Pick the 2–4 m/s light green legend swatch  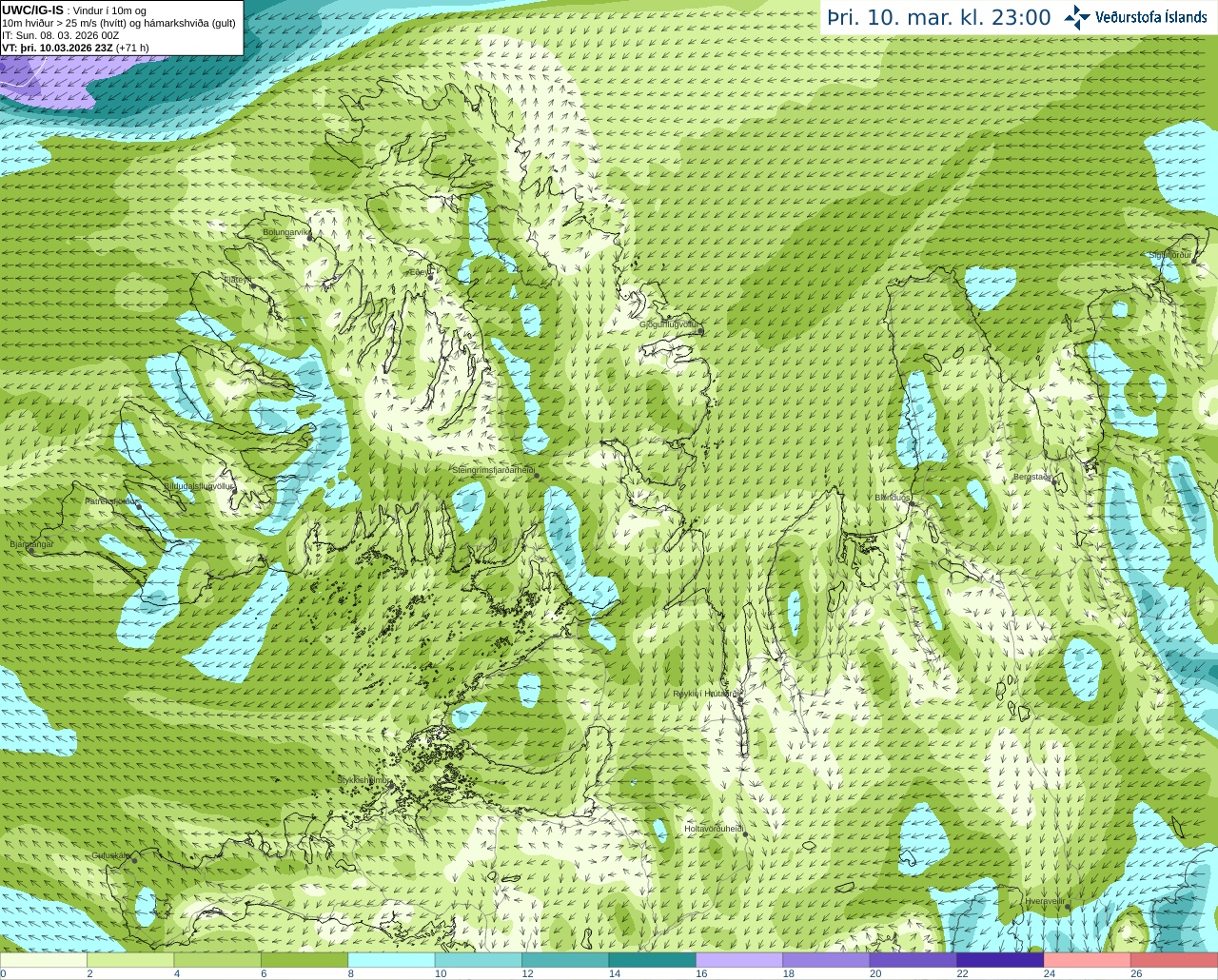[x=130, y=960]
